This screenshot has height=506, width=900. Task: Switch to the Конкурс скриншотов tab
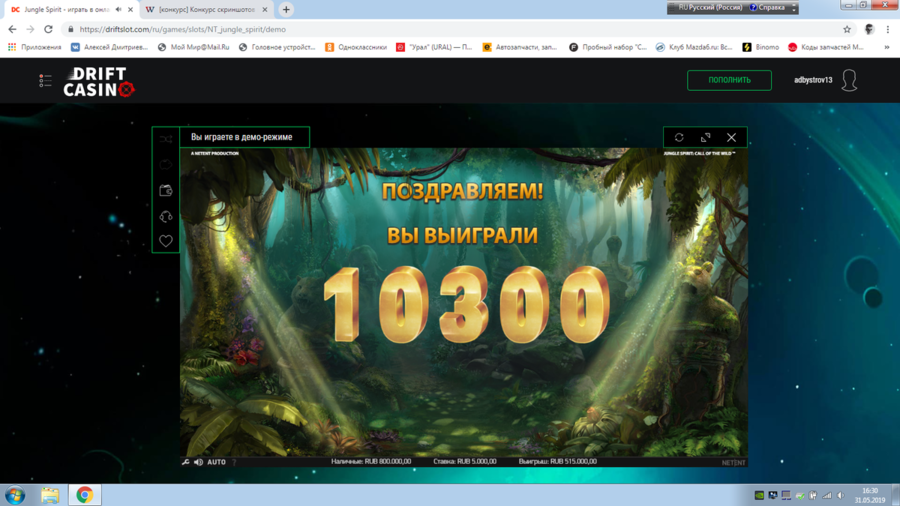click(205, 10)
